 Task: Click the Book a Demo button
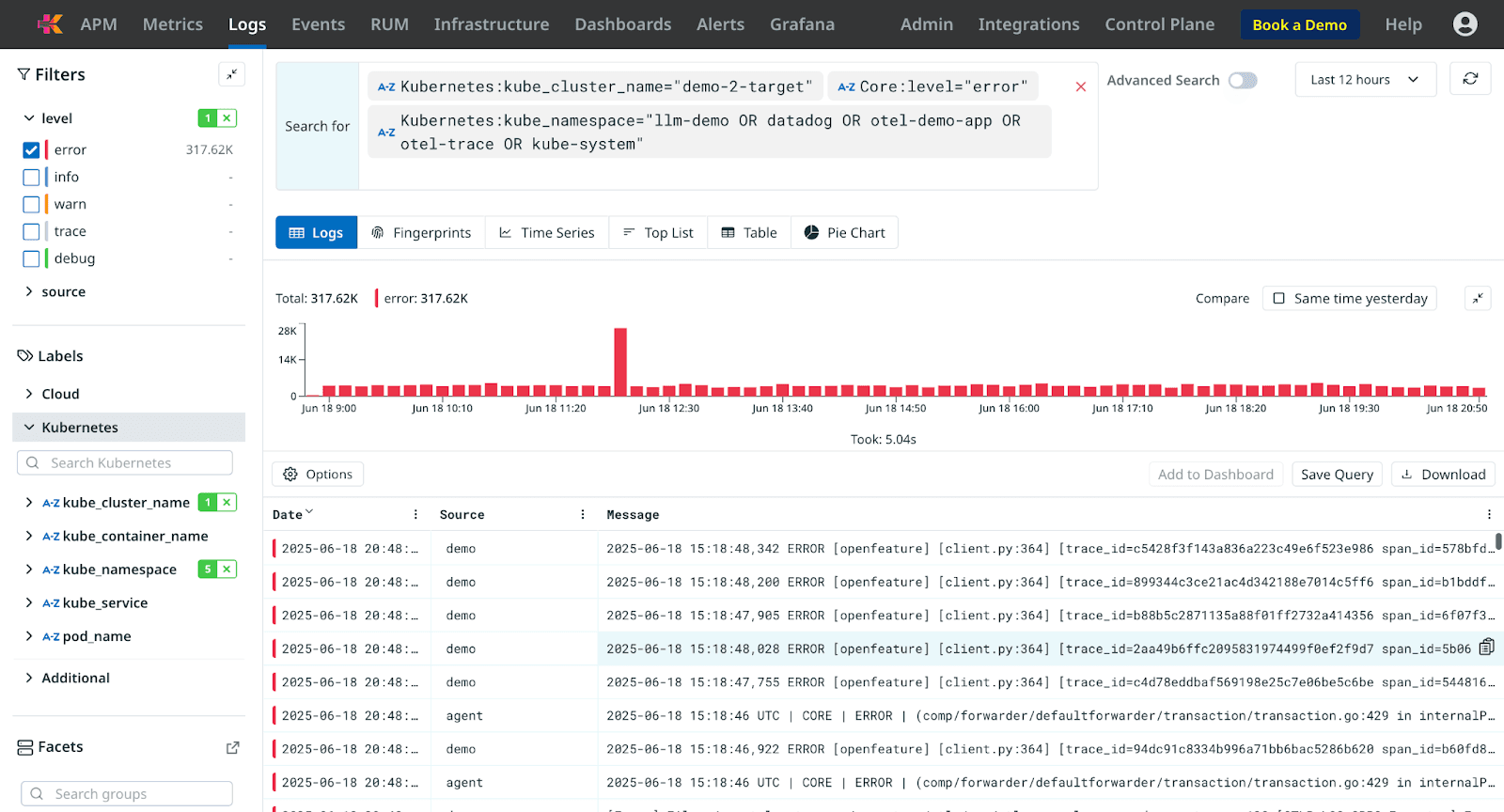1299,24
